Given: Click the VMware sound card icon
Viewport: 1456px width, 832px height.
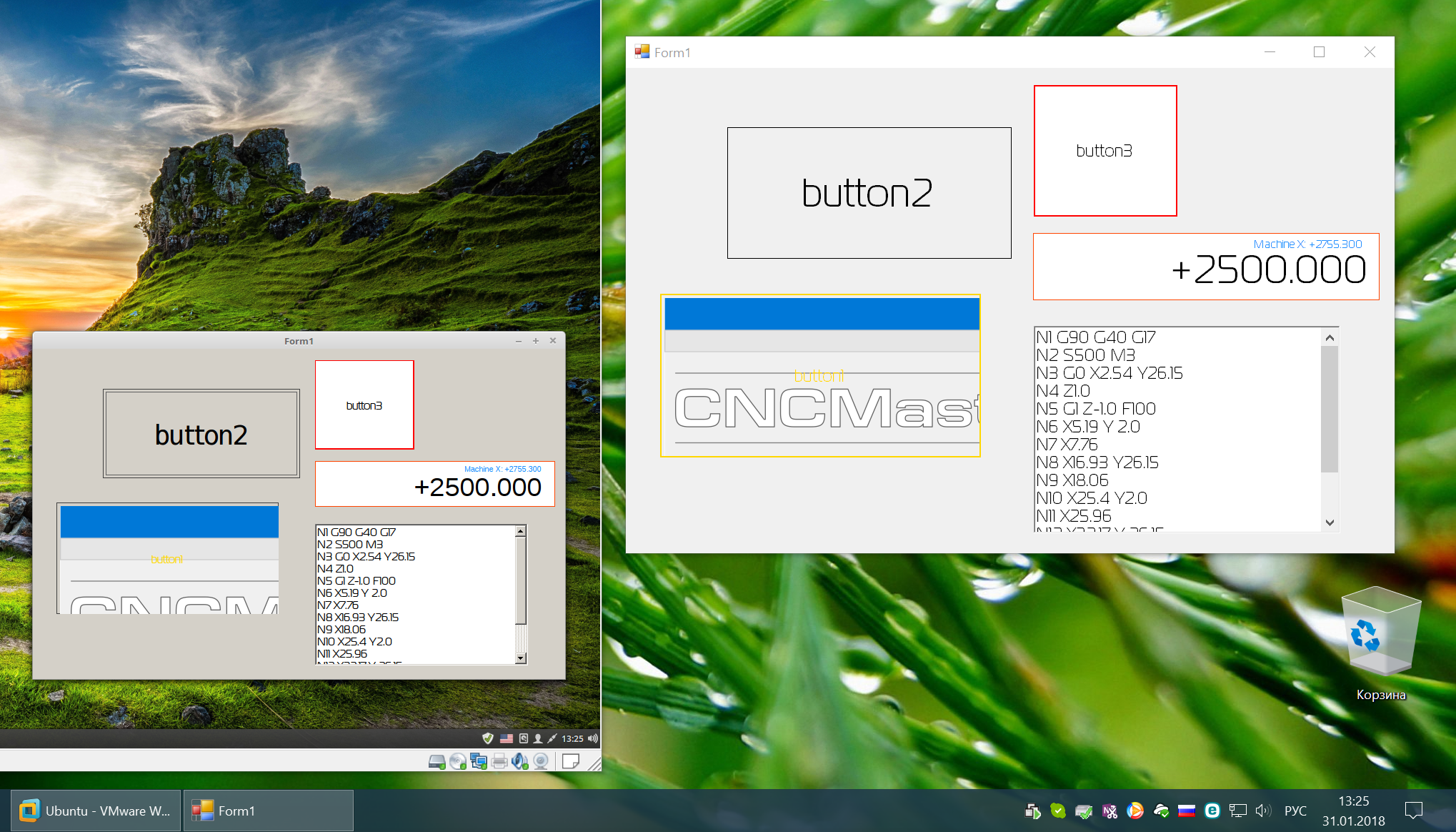Looking at the screenshot, I should [x=520, y=762].
